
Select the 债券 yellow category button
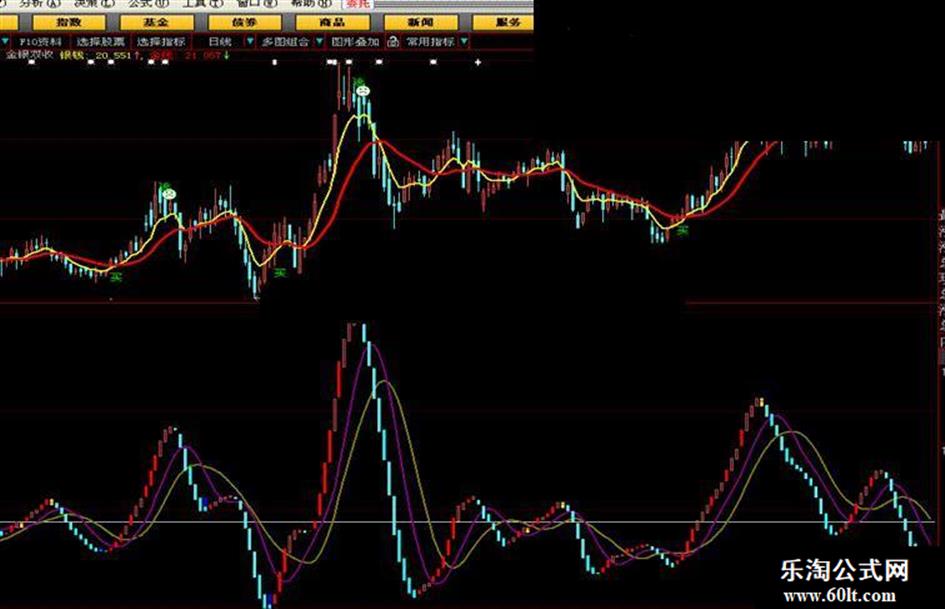244,23
